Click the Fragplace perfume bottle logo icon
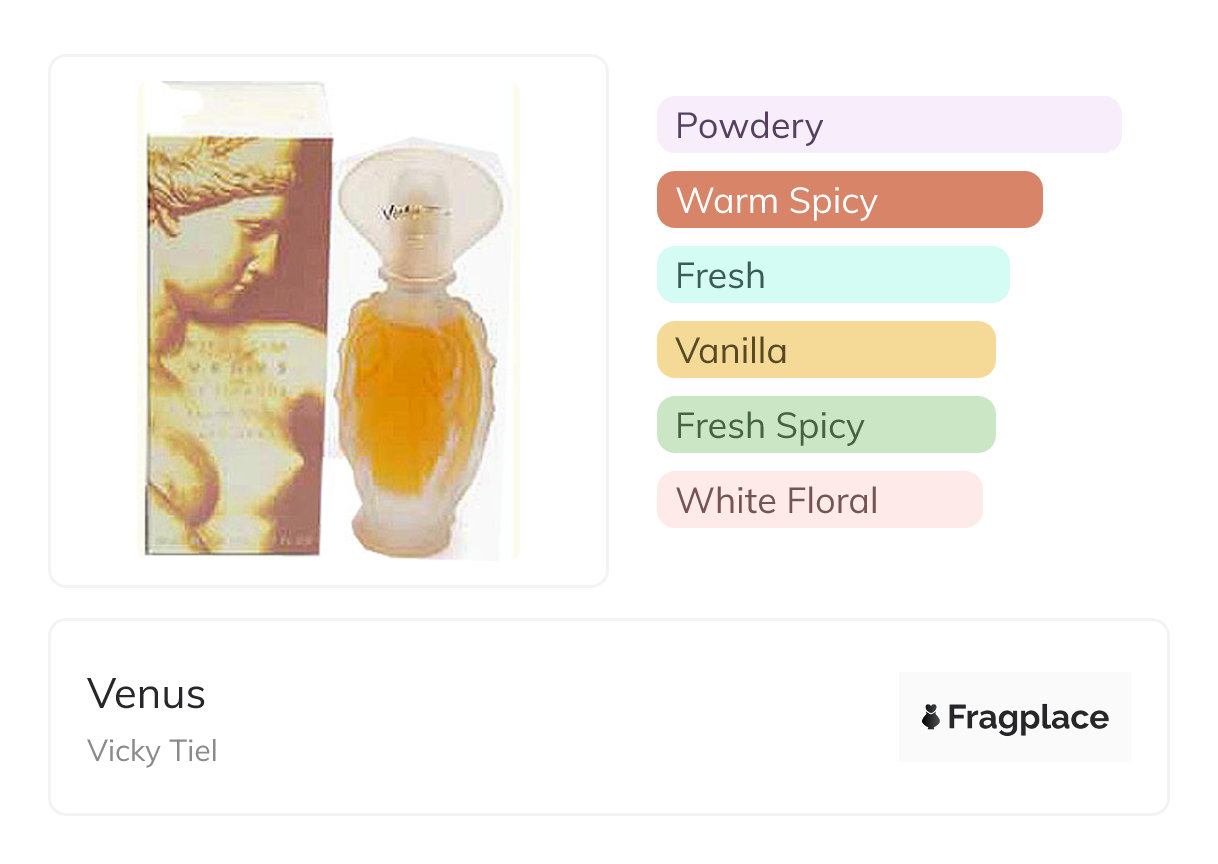Screen dimensions: 1218x864 click(931, 717)
